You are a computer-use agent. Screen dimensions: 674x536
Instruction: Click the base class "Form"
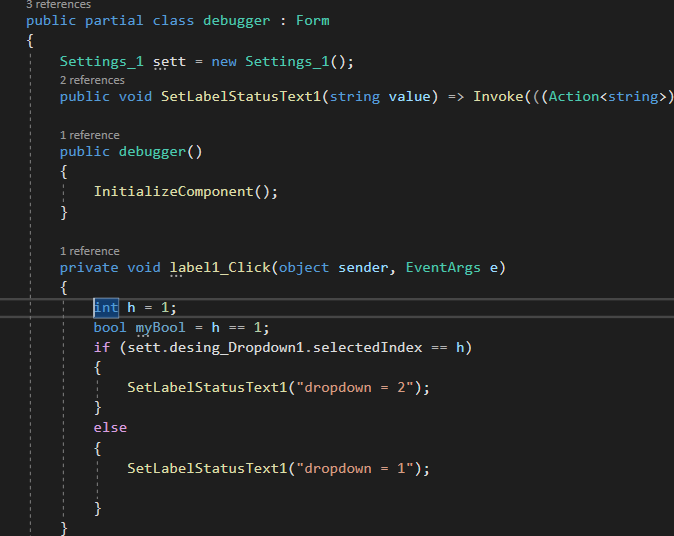tap(312, 21)
